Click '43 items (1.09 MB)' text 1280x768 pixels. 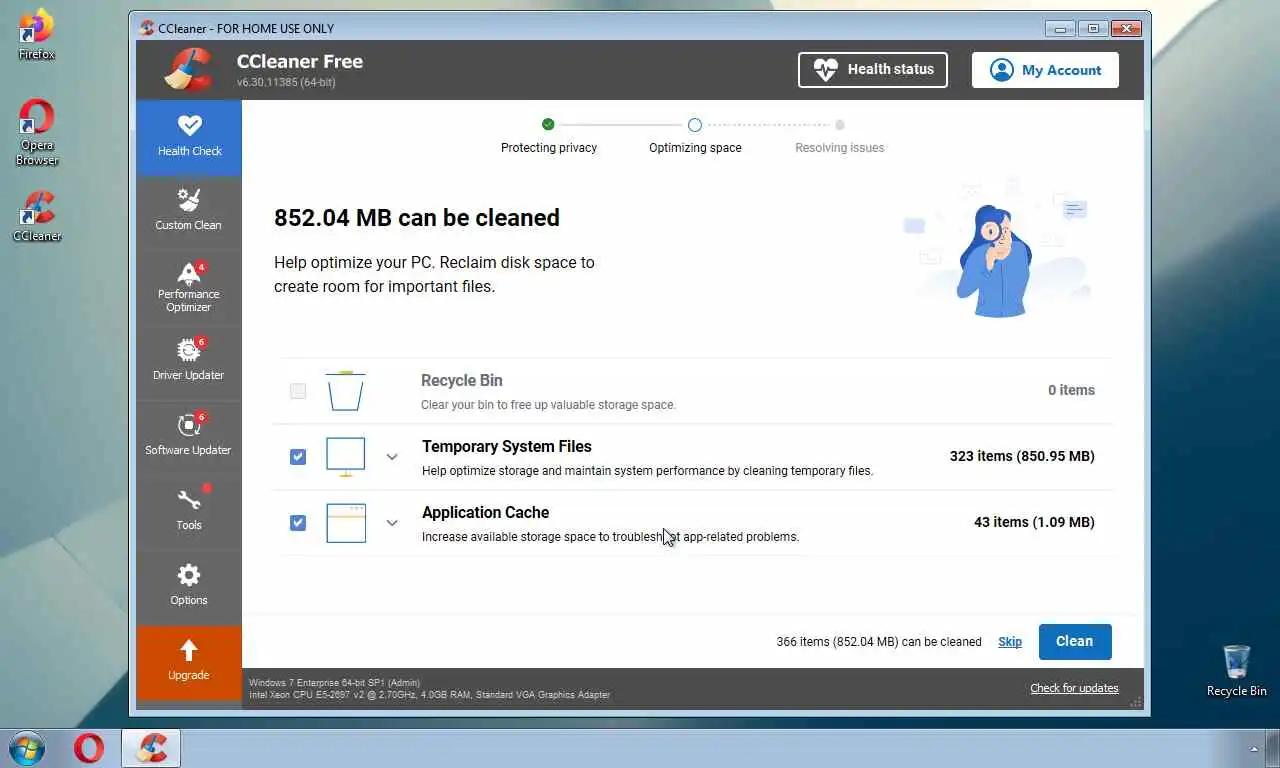coord(1034,522)
